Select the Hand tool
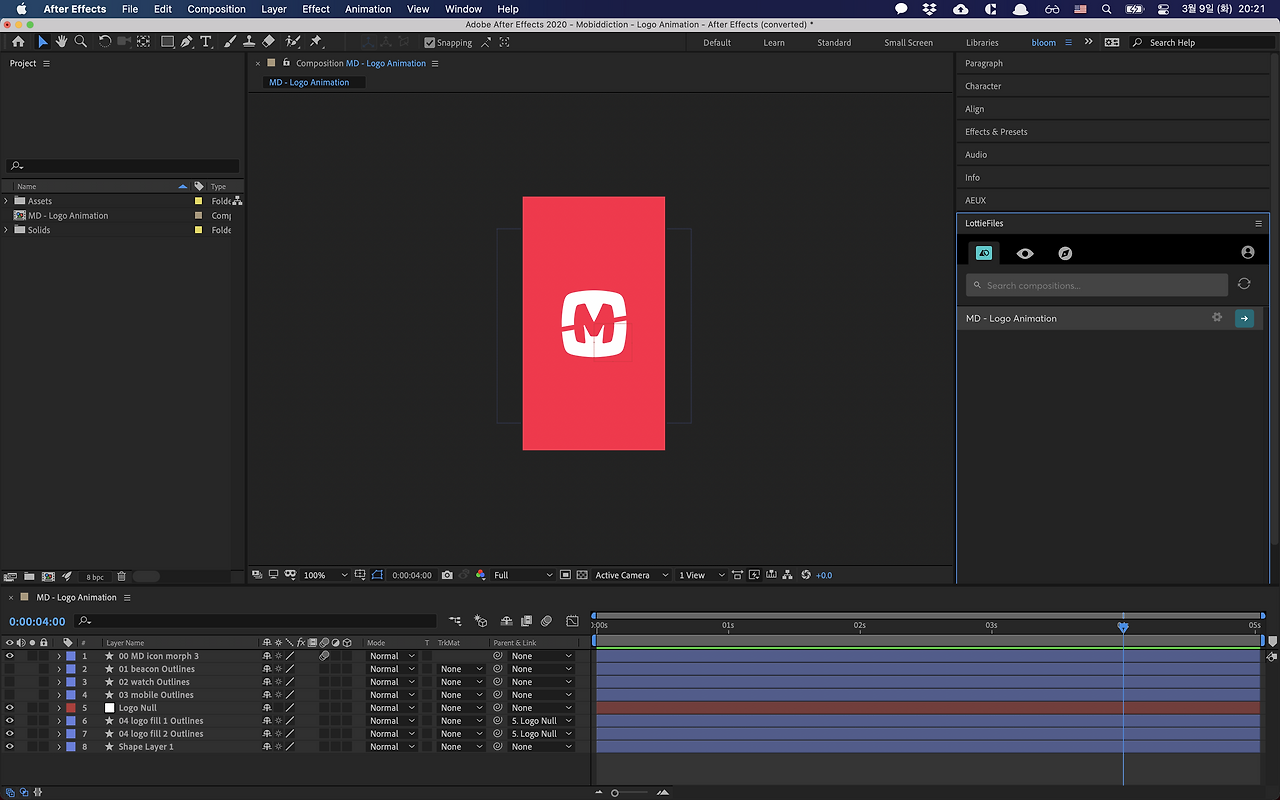The width and height of the screenshot is (1280, 800). 61,42
